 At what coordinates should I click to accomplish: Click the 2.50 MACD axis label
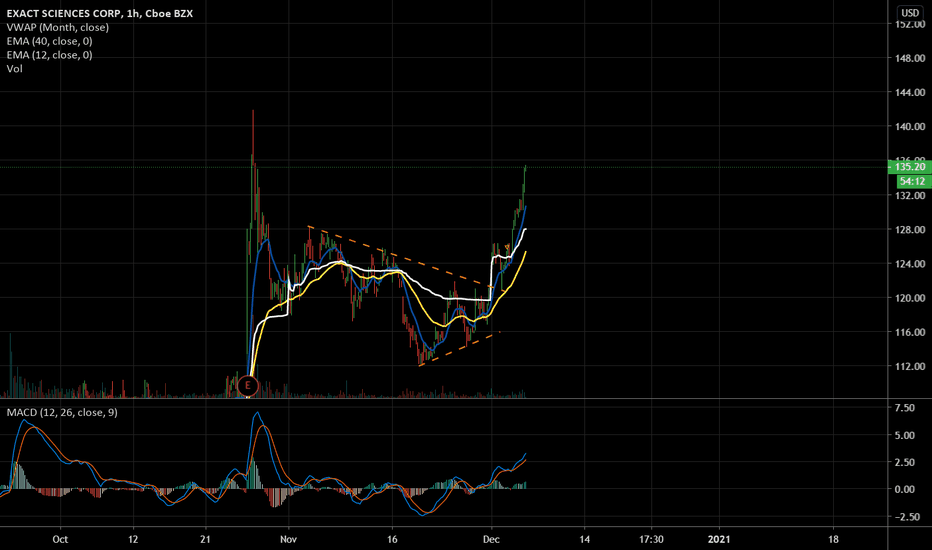[x=905, y=463]
